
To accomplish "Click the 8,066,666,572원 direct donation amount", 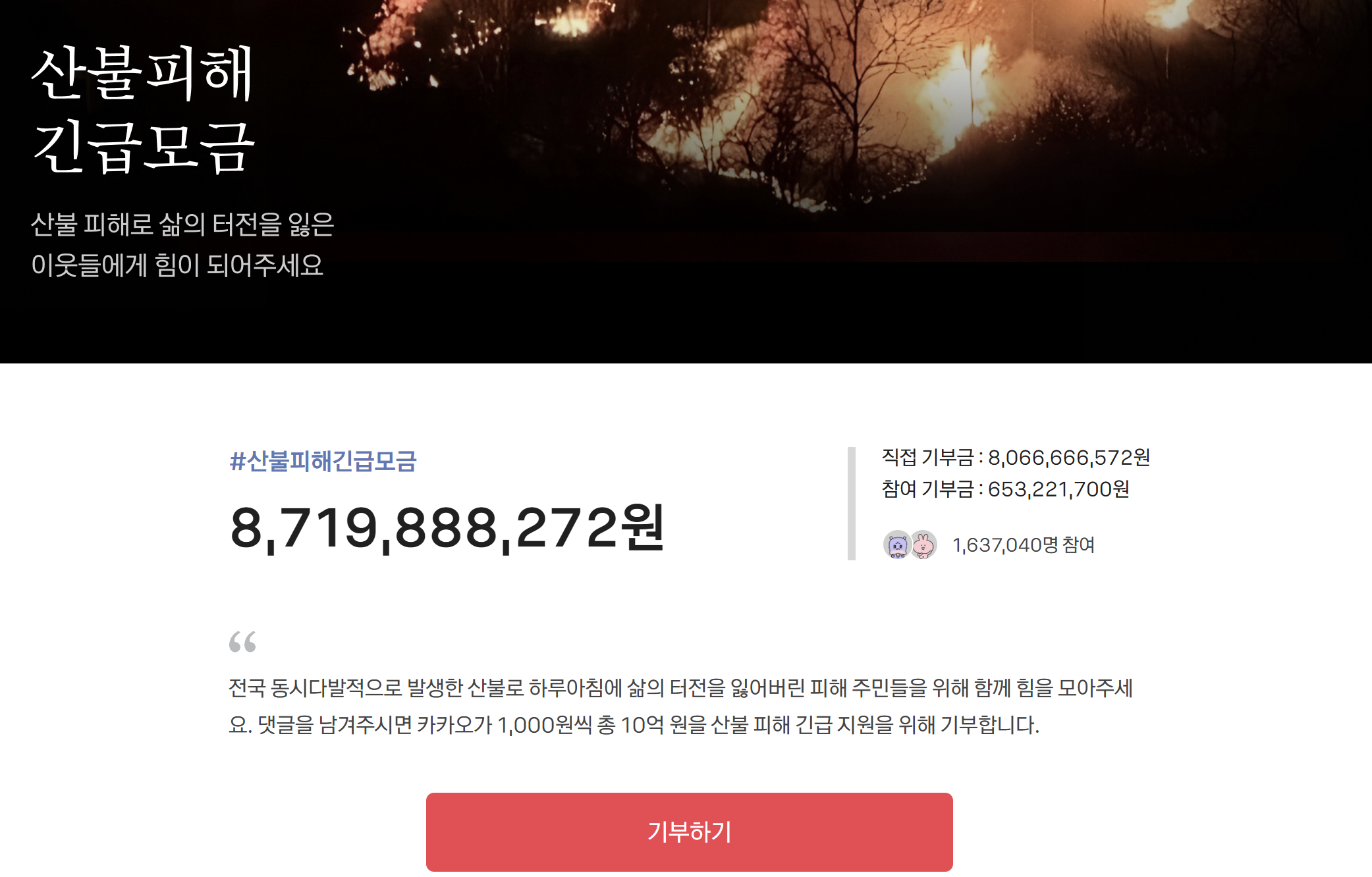I will click(x=1069, y=457).
